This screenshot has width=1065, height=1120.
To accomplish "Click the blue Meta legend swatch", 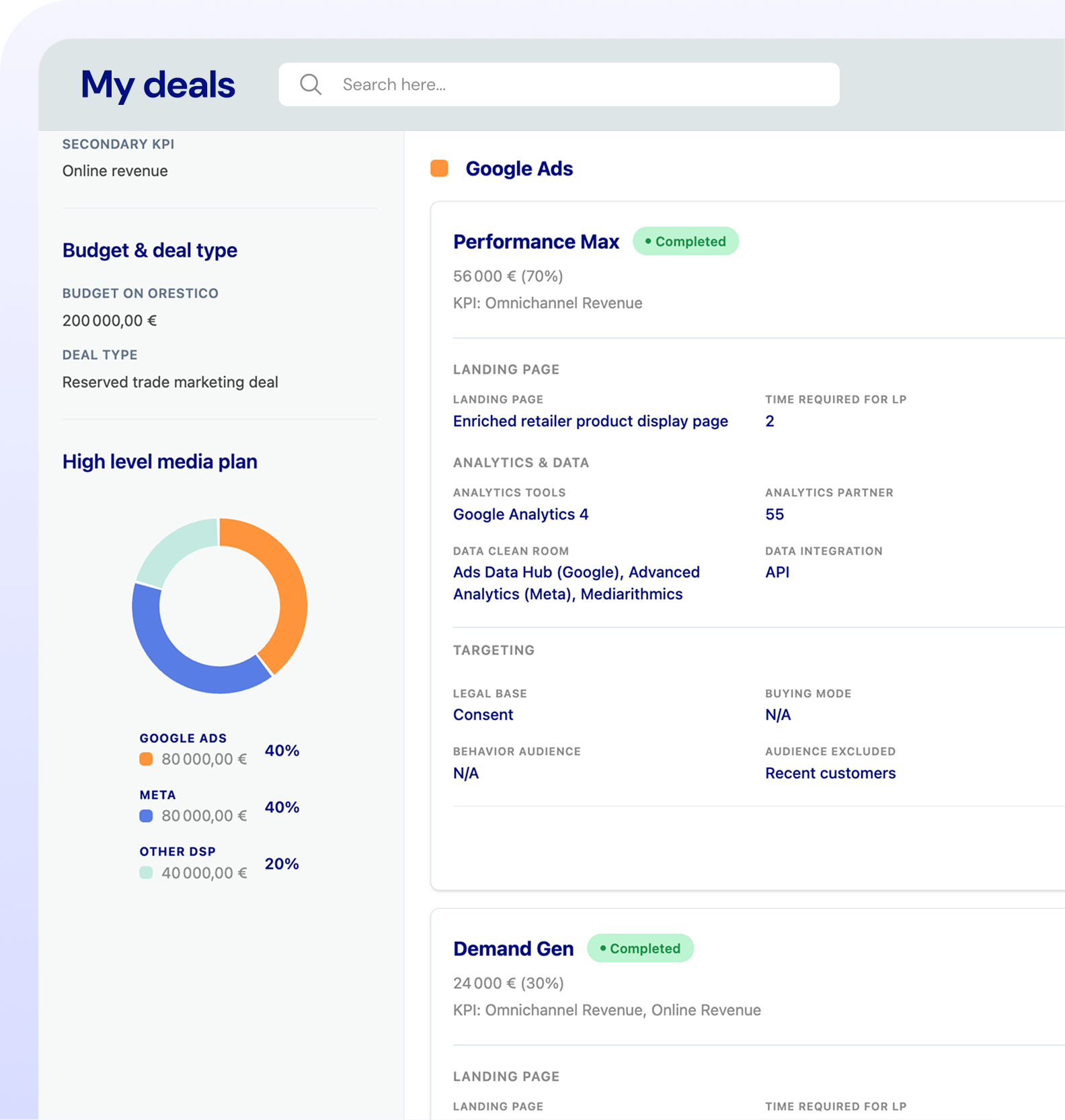I will (x=146, y=815).
